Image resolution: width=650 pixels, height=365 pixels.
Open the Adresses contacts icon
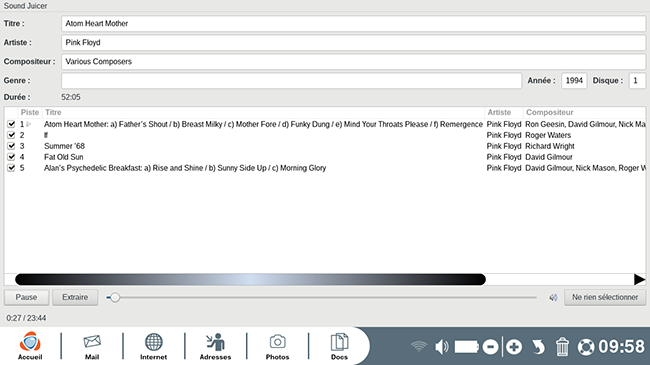click(x=215, y=346)
